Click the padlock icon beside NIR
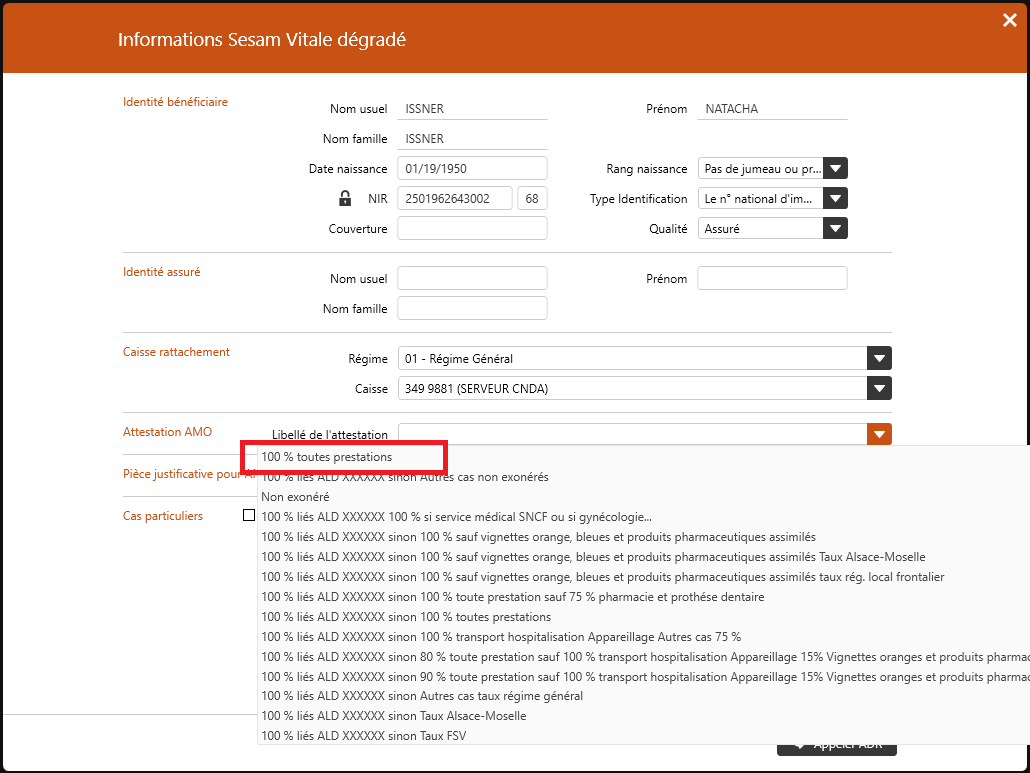Viewport: 1030px width, 773px height. click(345, 198)
